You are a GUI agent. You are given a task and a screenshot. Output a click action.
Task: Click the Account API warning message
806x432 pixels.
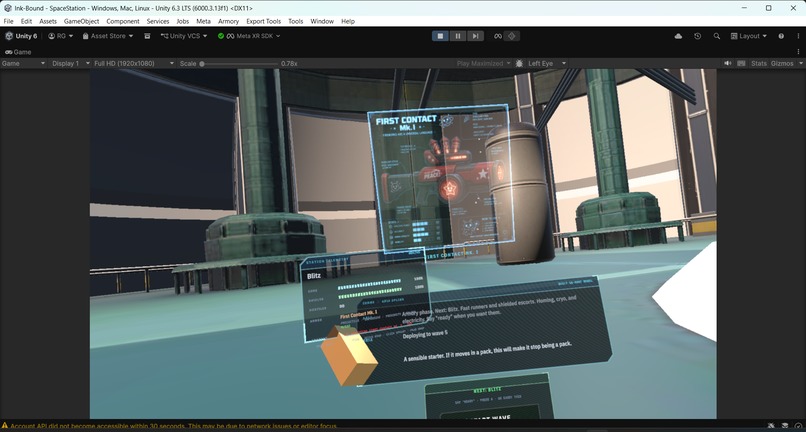174,426
